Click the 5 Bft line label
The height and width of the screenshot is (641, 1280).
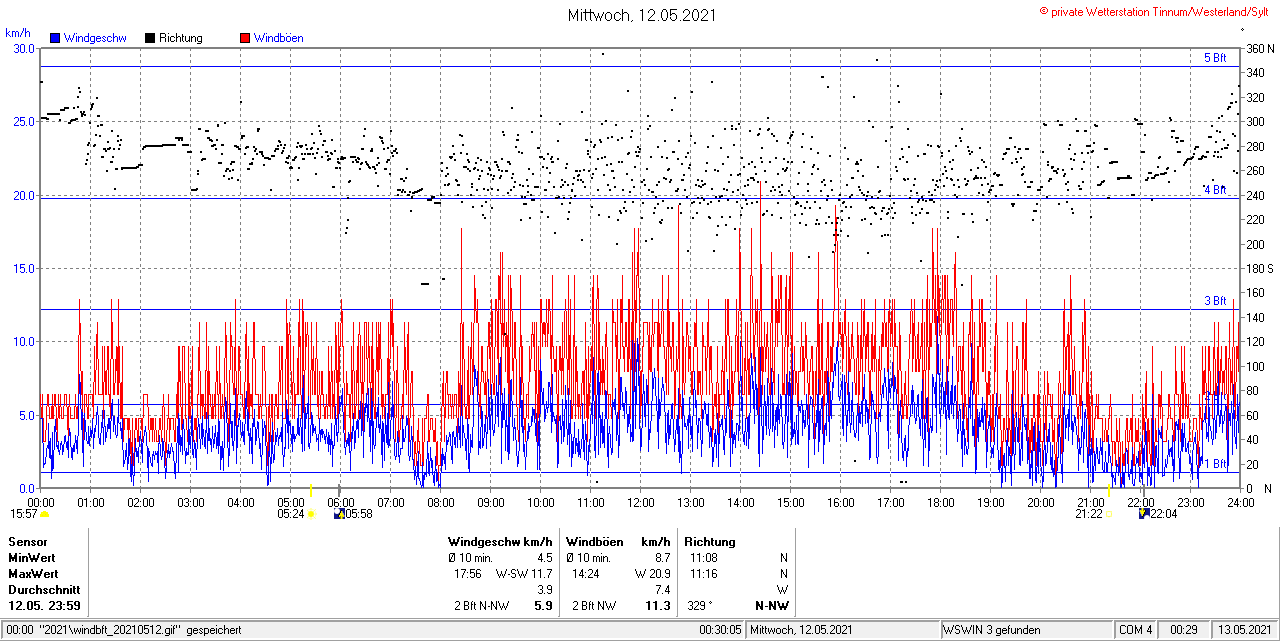(1214, 58)
